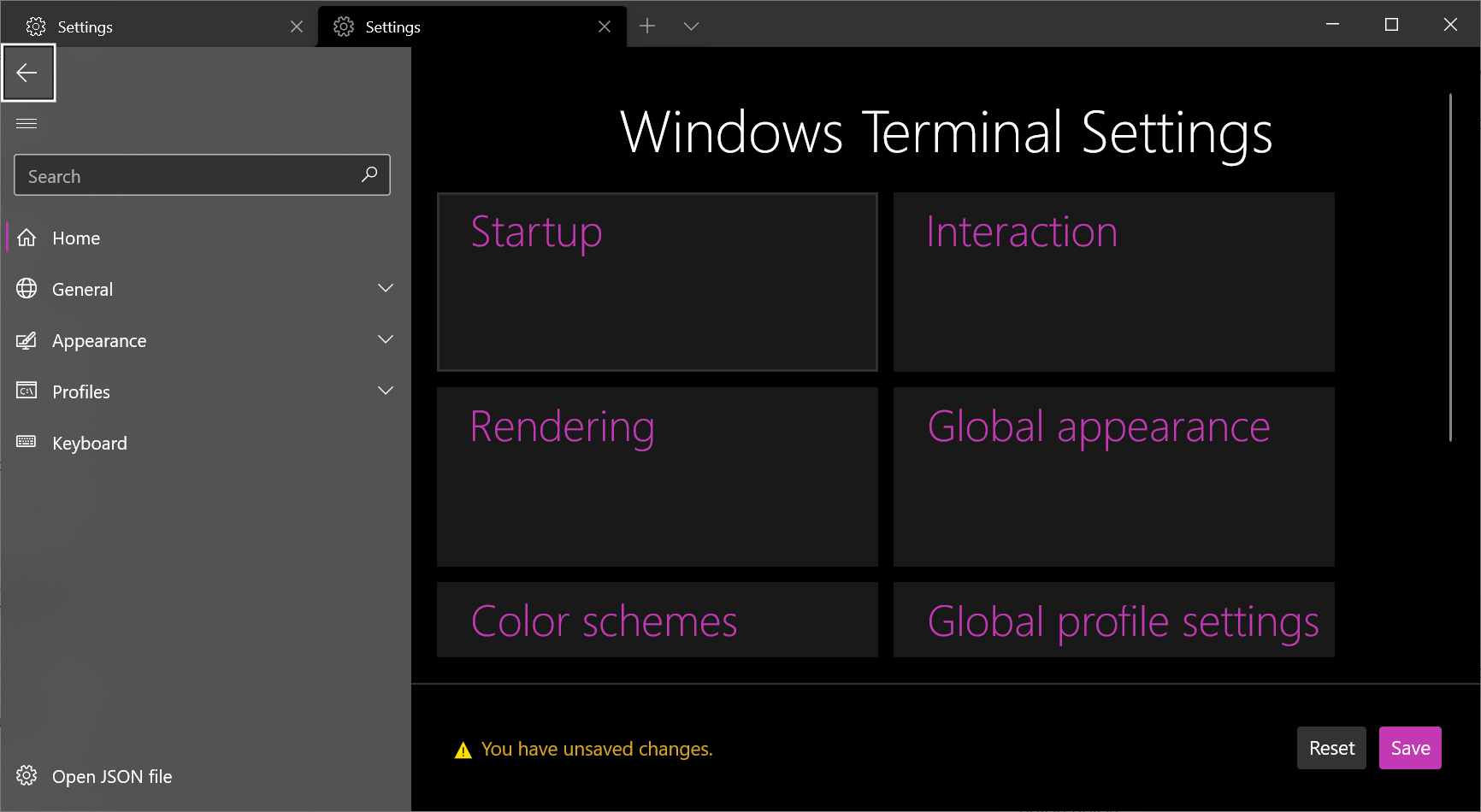The height and width of the screenshot is (812, 1481).
Task: Open the Global appearance tile
Action: coord(1114,477)
